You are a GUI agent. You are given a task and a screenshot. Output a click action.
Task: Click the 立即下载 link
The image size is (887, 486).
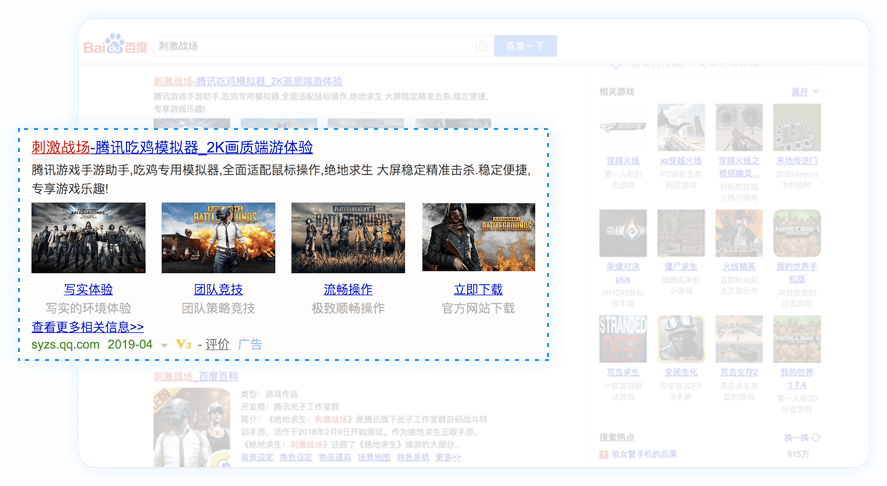point(478,290)
